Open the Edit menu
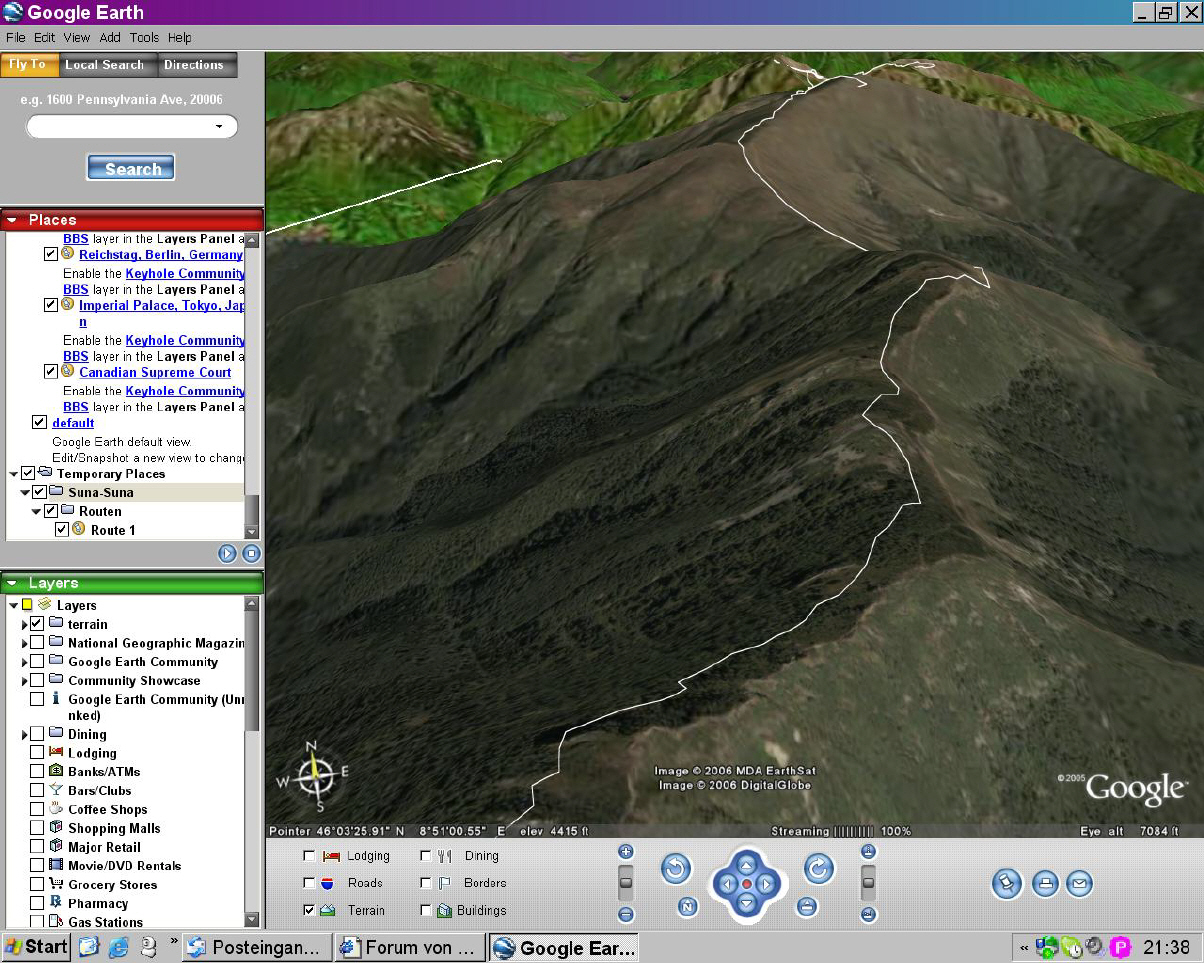This screenshot has width=1204, height=963. [x=44, y=37]
